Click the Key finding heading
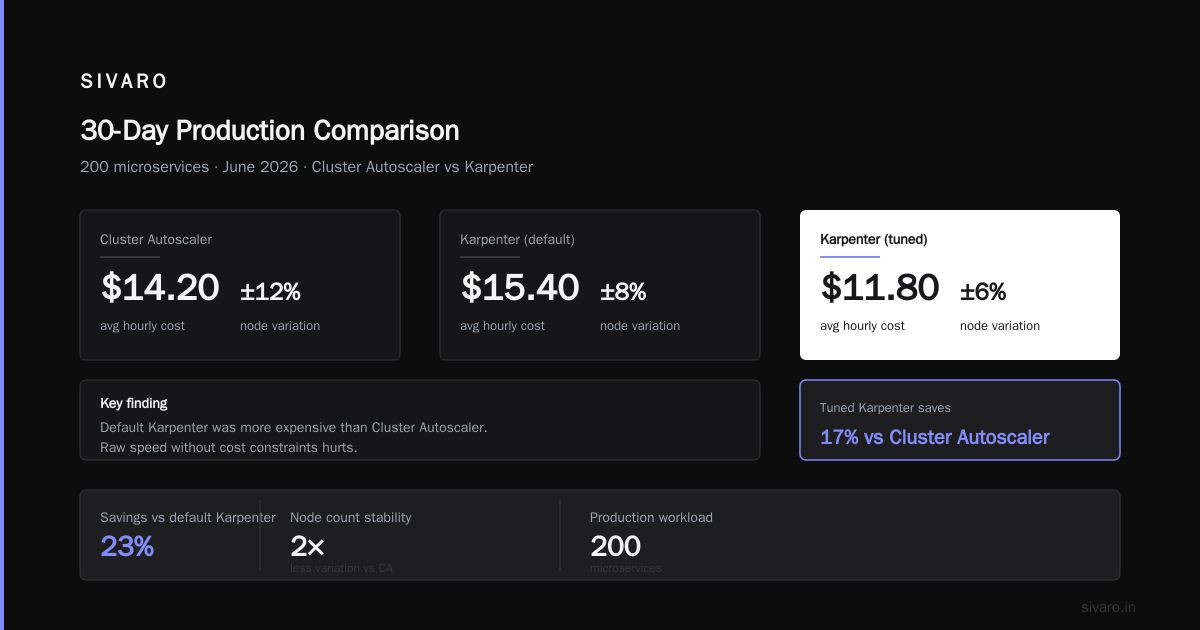The width and height of the screenshot is (1200, 630). tap(134, 404)
